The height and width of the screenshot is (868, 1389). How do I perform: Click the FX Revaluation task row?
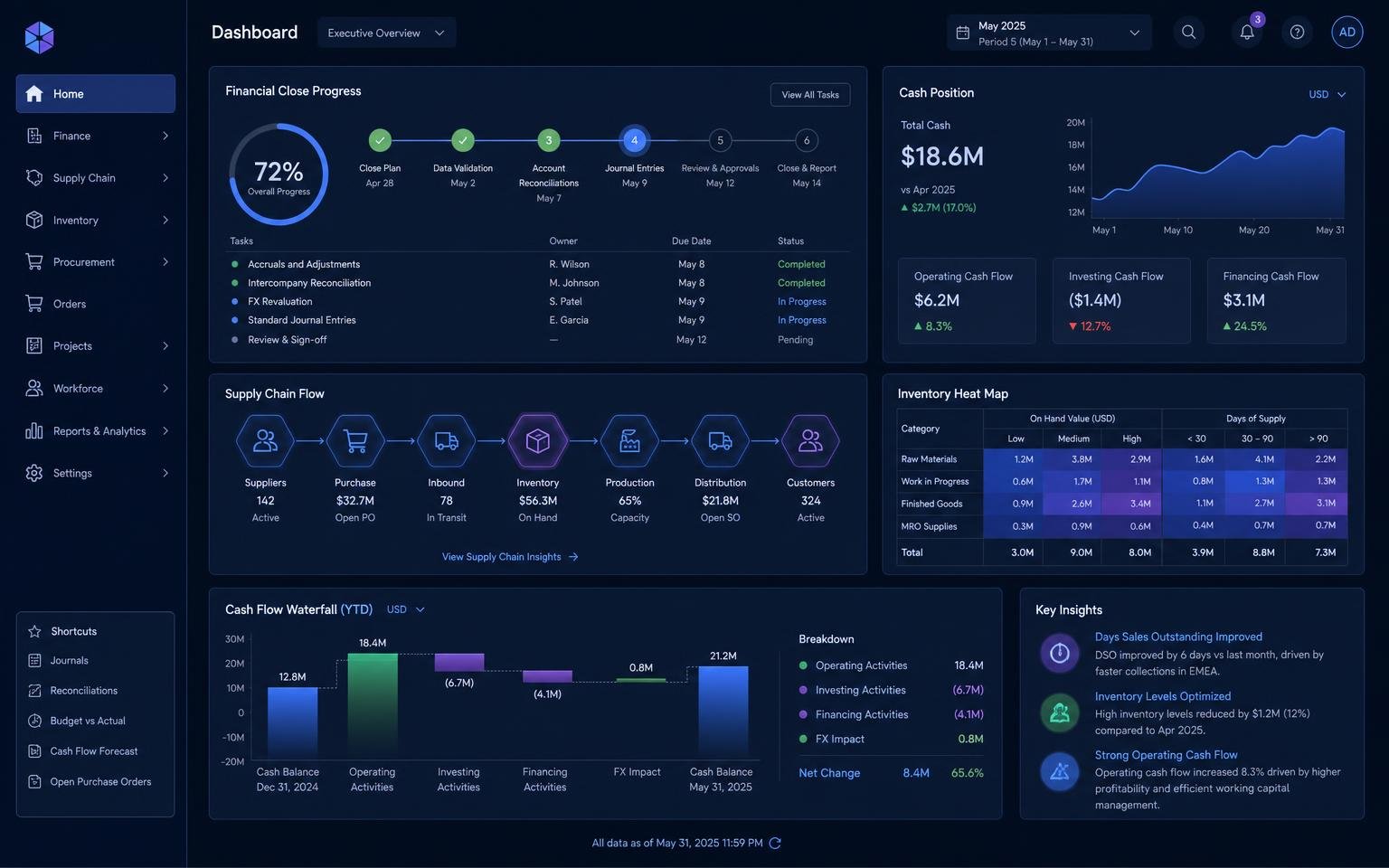538,302
